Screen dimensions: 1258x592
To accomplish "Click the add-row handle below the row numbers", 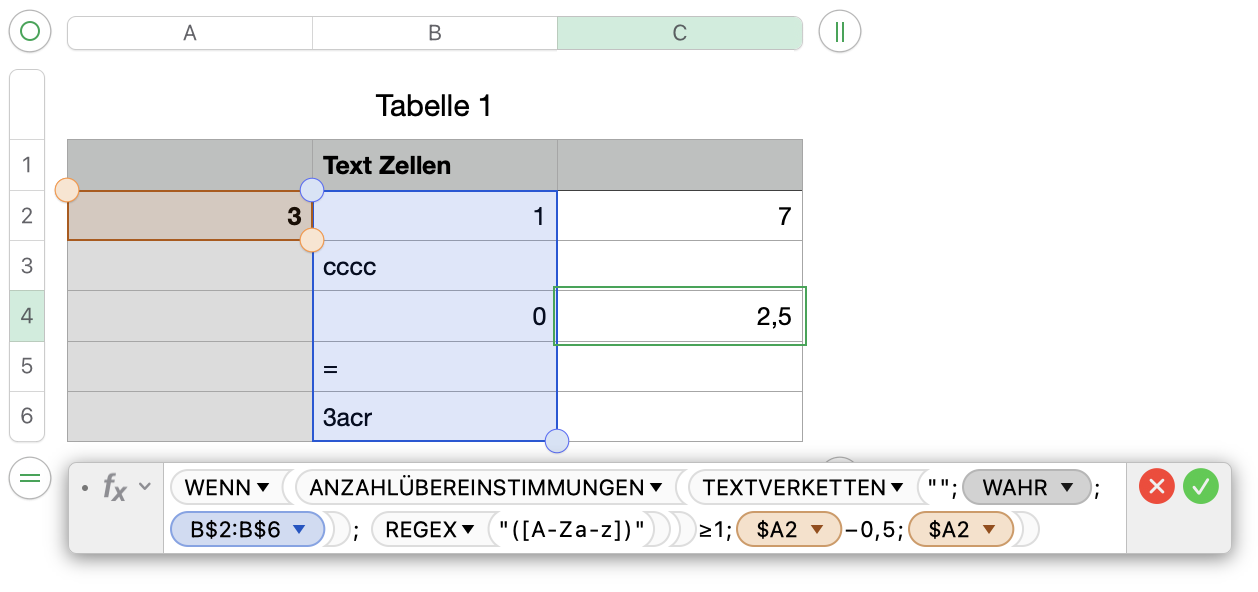I will (x=30, y=479).
